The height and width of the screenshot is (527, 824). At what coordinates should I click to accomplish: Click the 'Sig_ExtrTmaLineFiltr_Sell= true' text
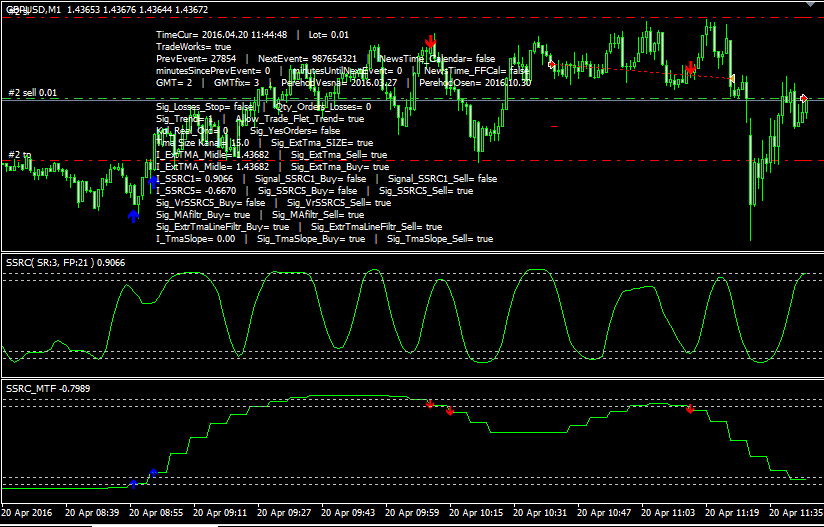(x=376, y=227)
